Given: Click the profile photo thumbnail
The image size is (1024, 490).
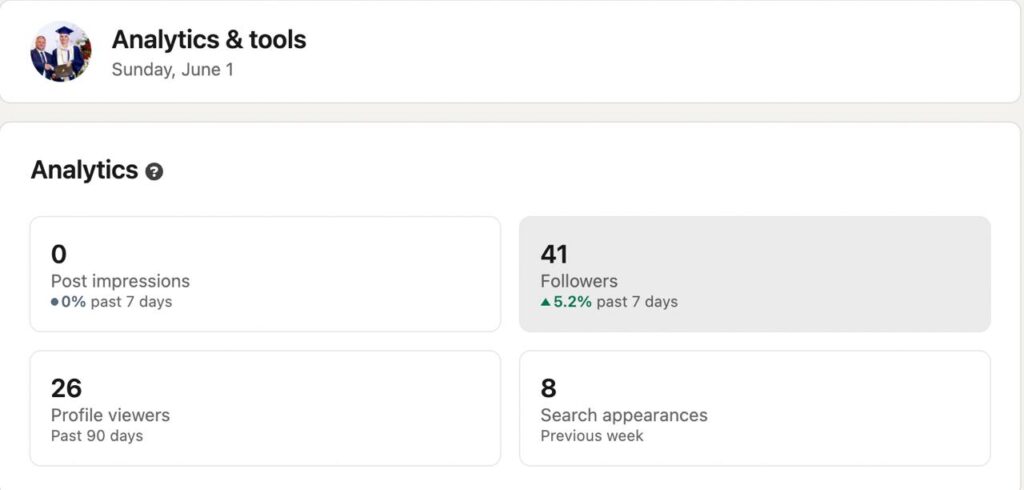Looking at the screenshot, I should tap(60, 51).
